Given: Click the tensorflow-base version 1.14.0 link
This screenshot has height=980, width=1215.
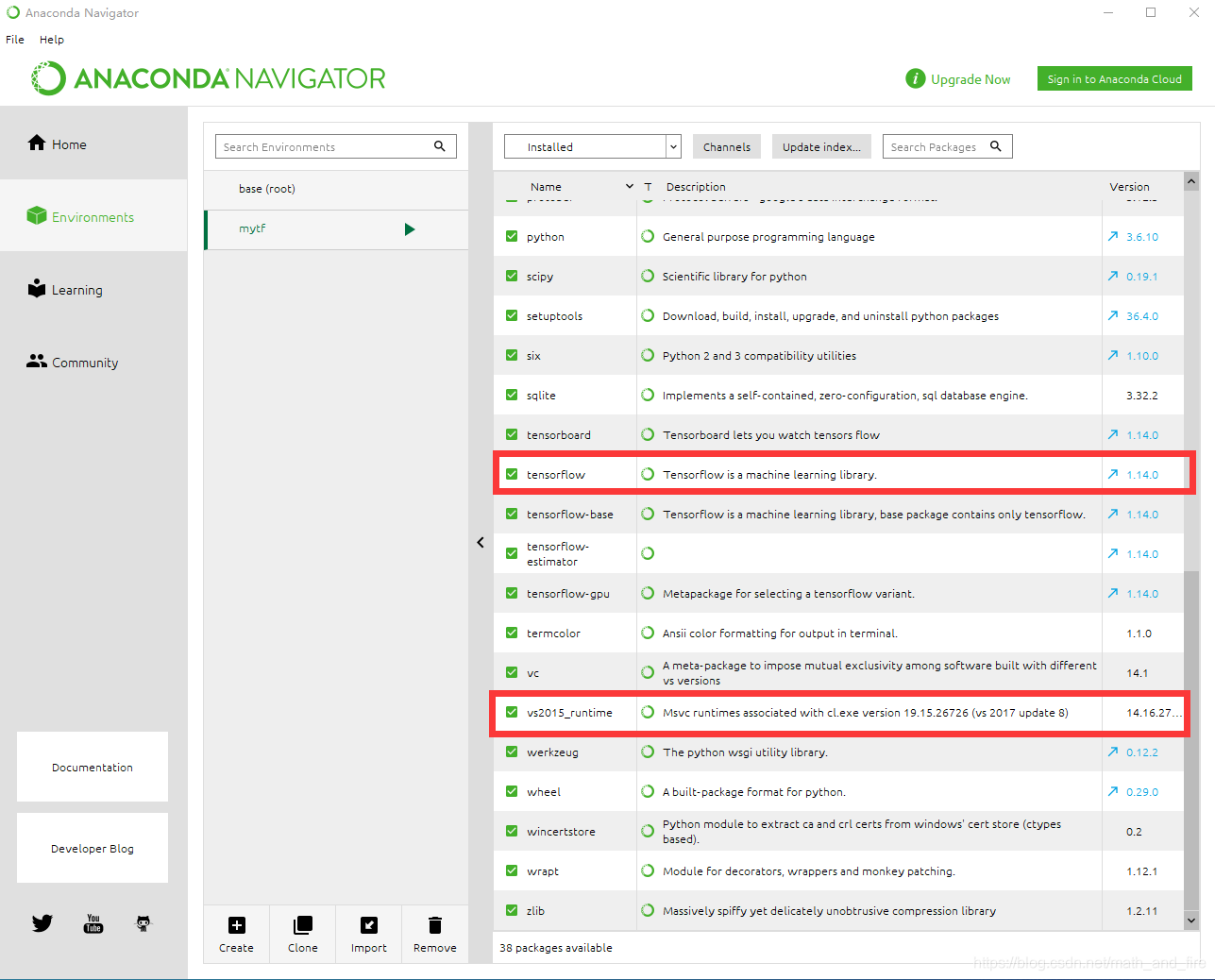Looking at the screenshot, I should point(1142,515).
